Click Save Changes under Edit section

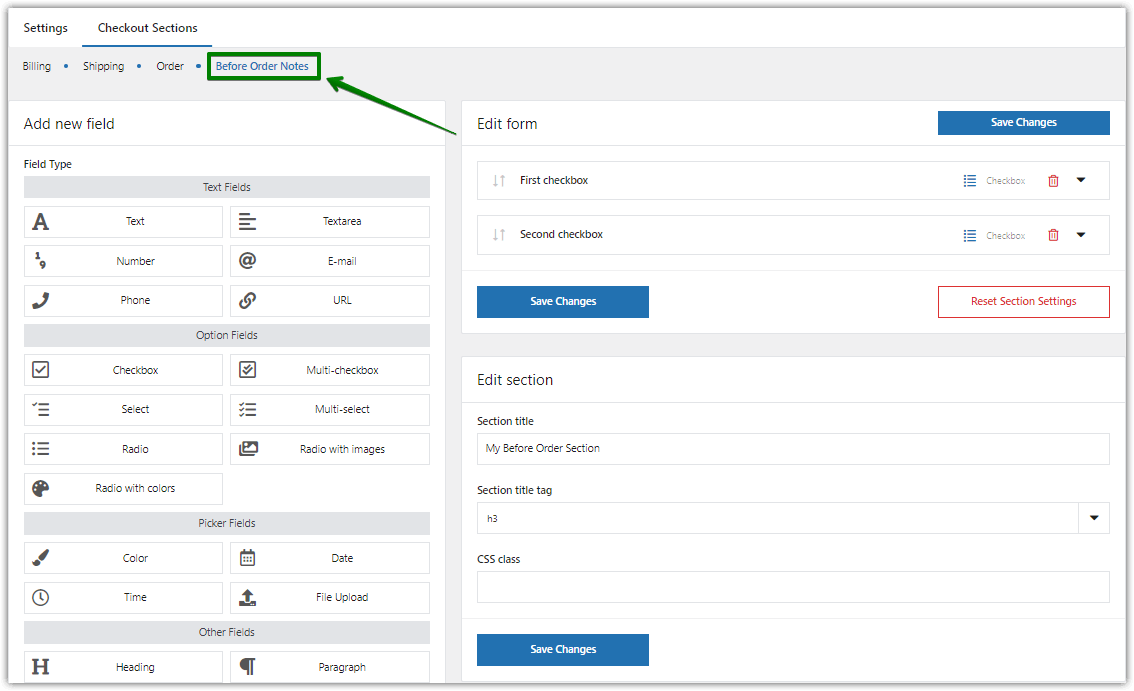(563, 650)
